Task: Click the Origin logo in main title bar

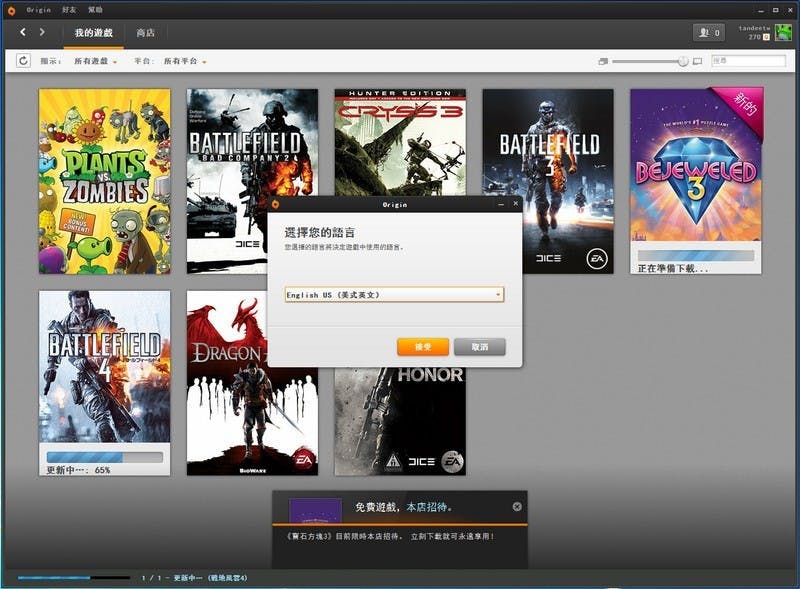Action: click(x=11, y=9)
